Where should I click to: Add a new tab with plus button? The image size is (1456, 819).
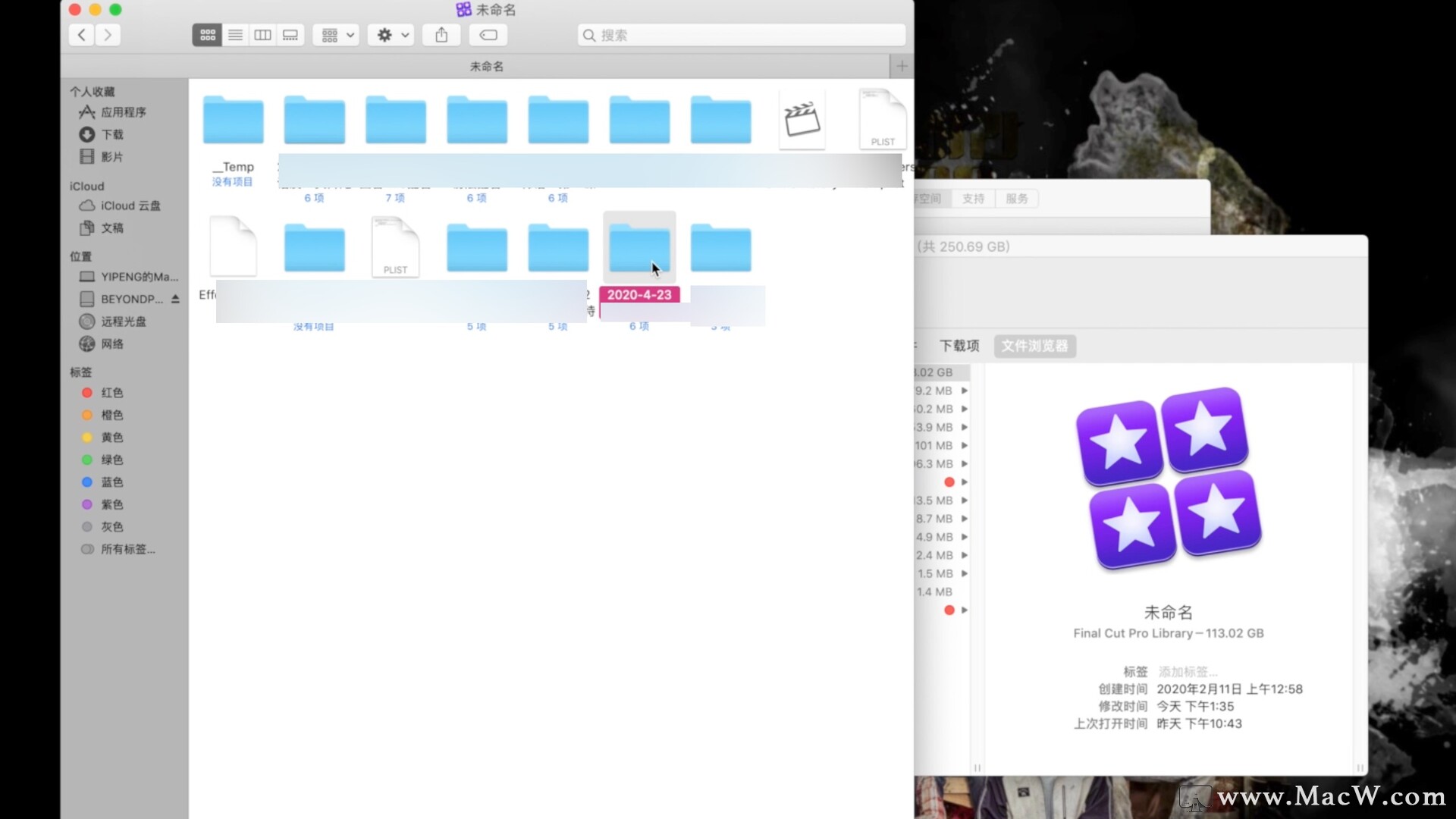902,66
